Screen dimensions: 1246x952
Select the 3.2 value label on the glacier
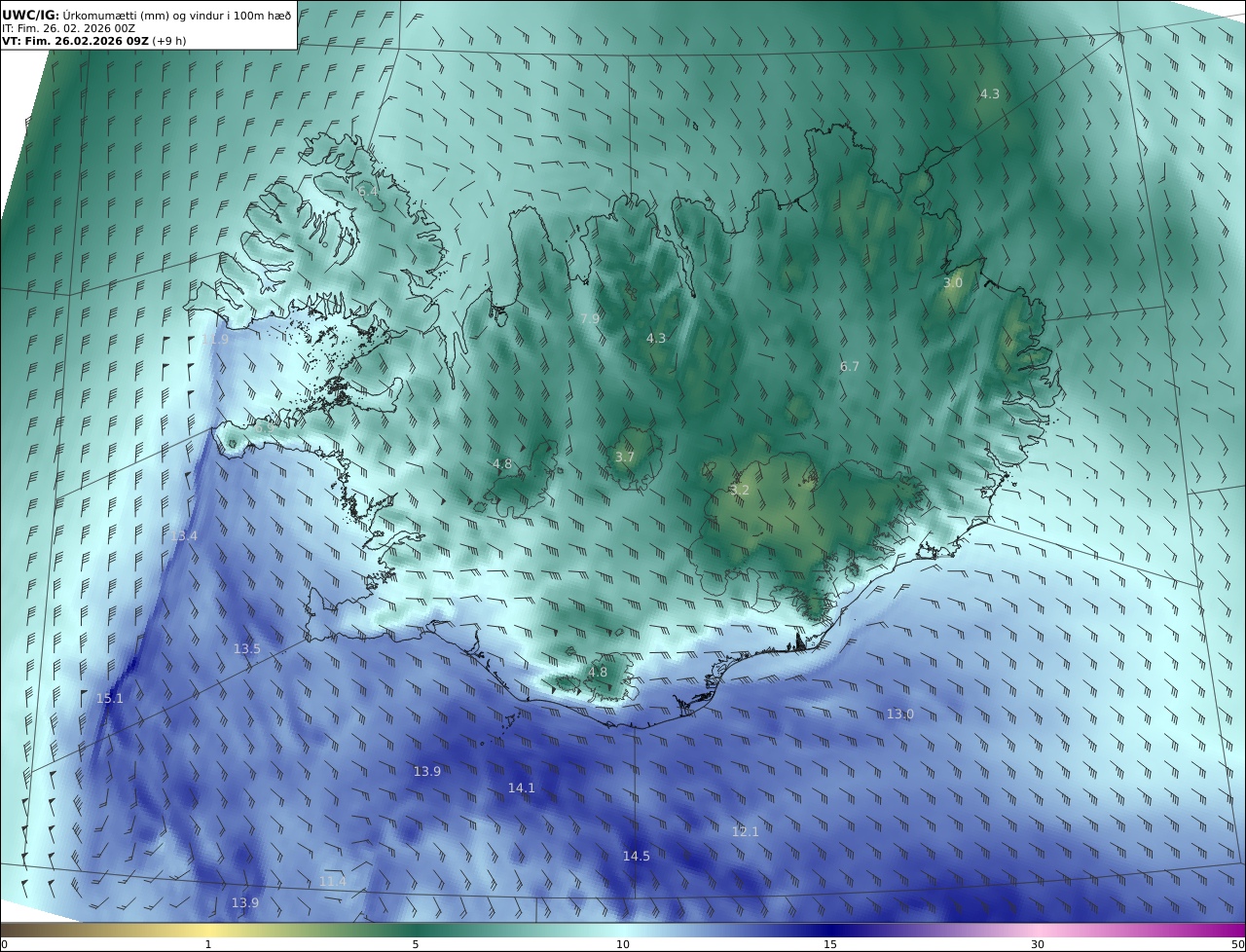pos(740,491)
